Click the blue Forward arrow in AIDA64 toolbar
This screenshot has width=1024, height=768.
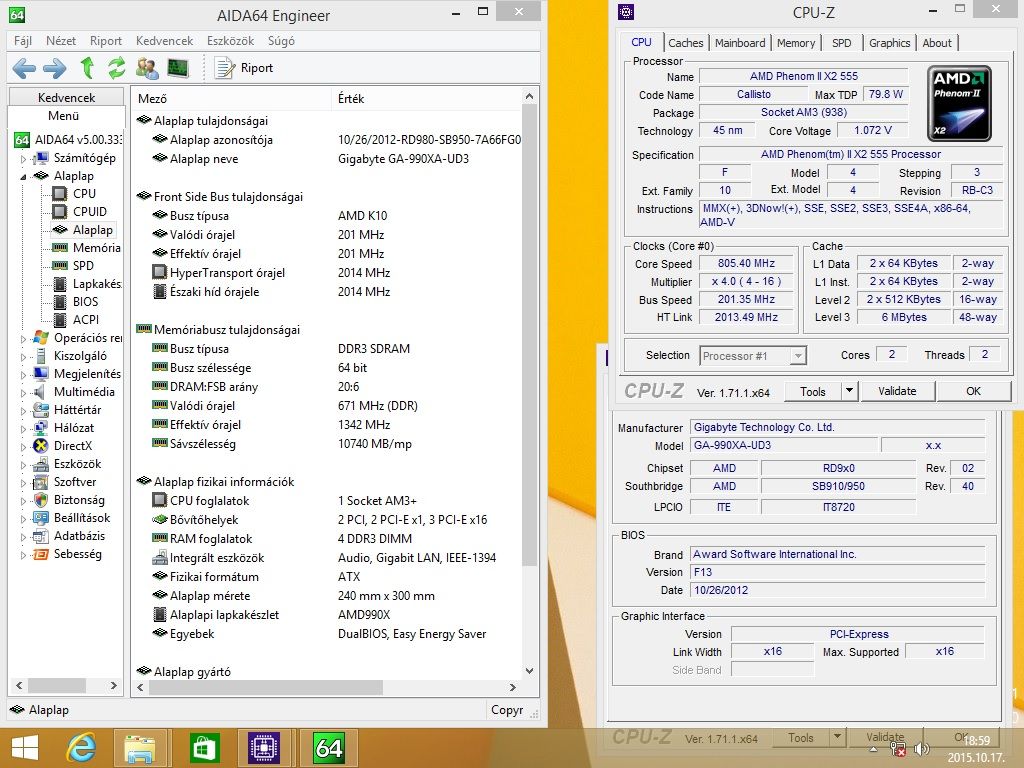pos(55,68)
